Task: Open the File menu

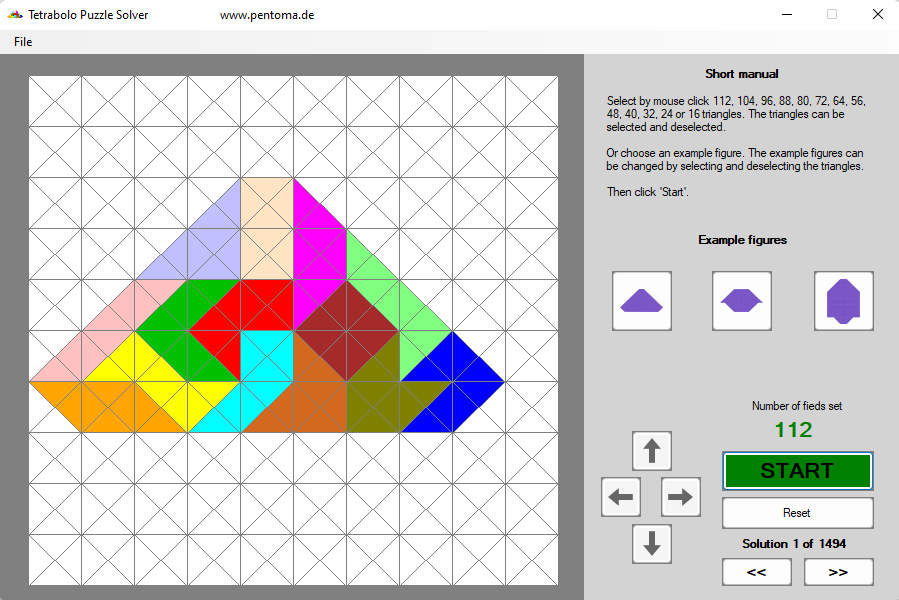Action: click(x=23, y=42)
